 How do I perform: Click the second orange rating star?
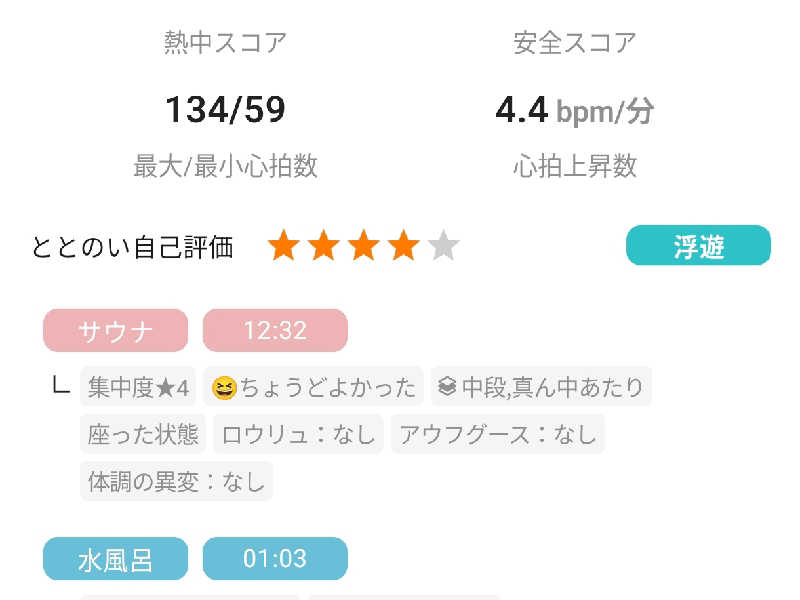[x=323, y=246]
